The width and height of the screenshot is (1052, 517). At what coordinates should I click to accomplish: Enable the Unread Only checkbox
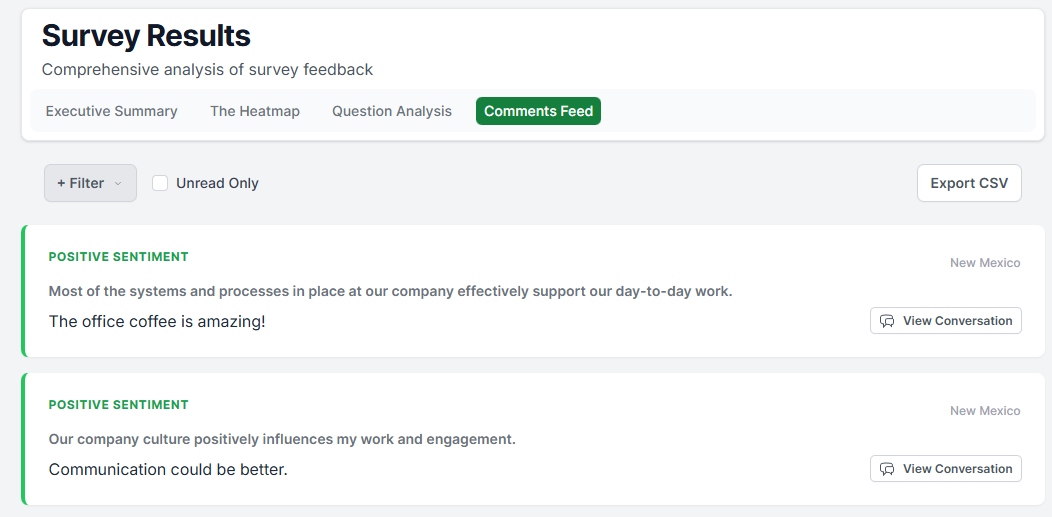point(160,183)
